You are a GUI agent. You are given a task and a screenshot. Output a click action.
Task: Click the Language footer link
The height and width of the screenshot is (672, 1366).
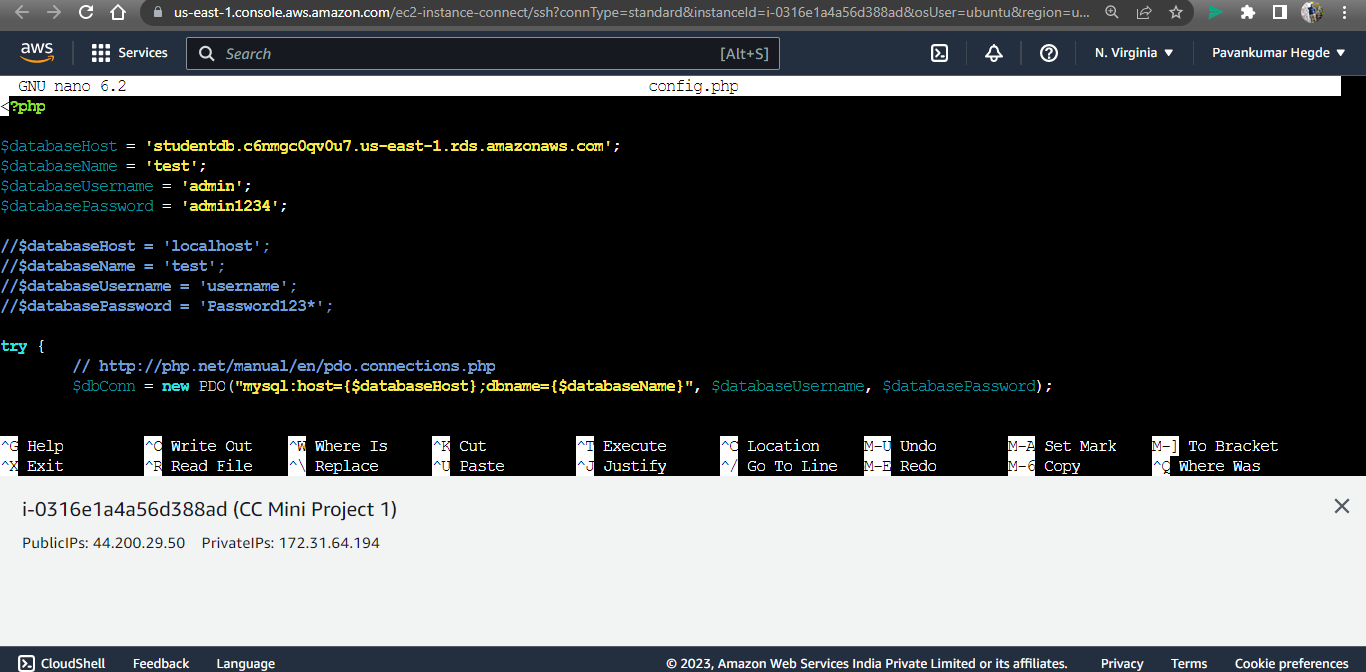point(245,663)
